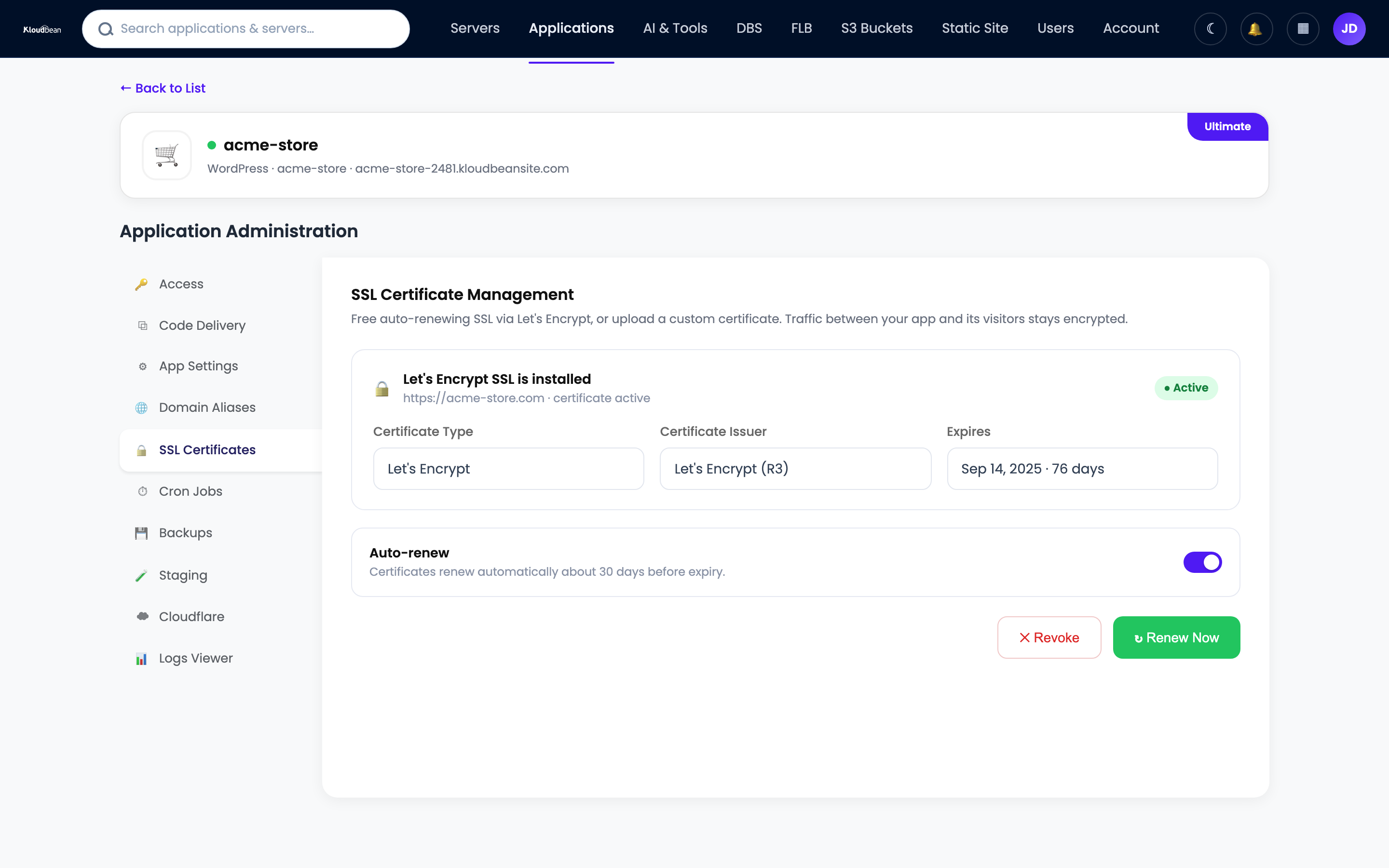The width and height of the screenshot is (1389, 868).
Task: Open Backups section
Action: click(x=185, y=533)
